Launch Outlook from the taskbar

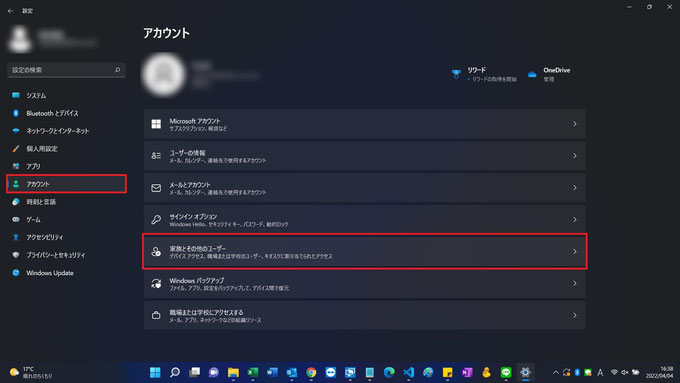click(292, 372)
